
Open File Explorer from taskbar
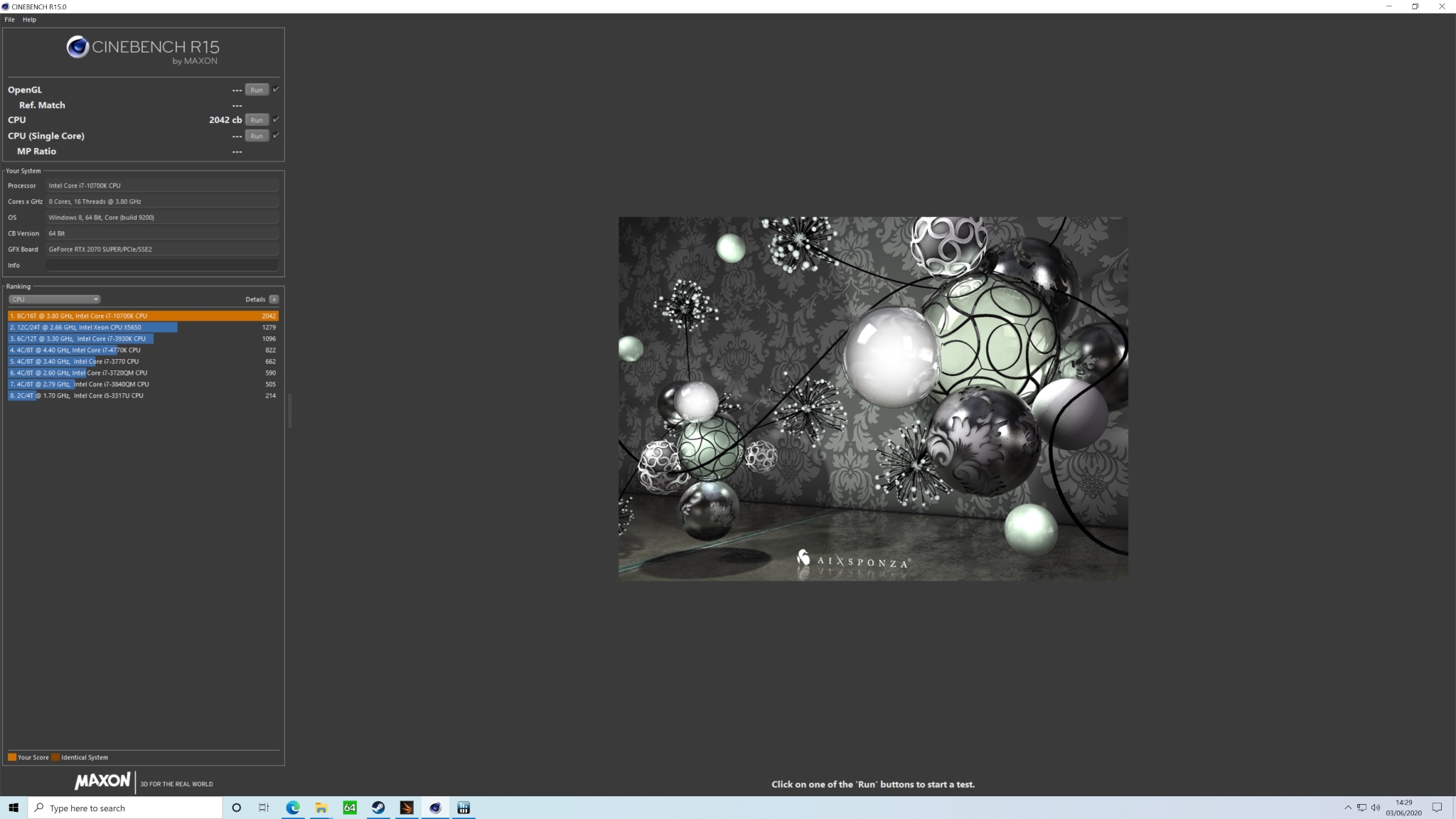(321, 808)
